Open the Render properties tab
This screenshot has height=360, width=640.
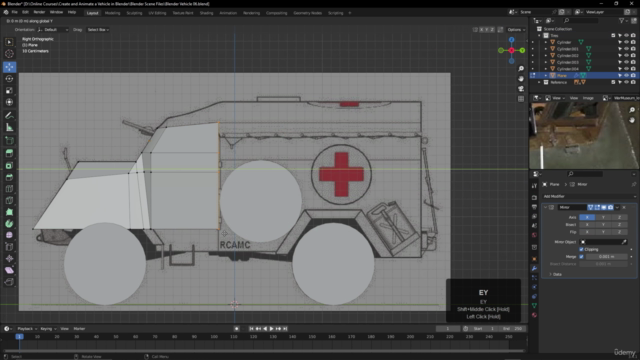click(534, 198)
